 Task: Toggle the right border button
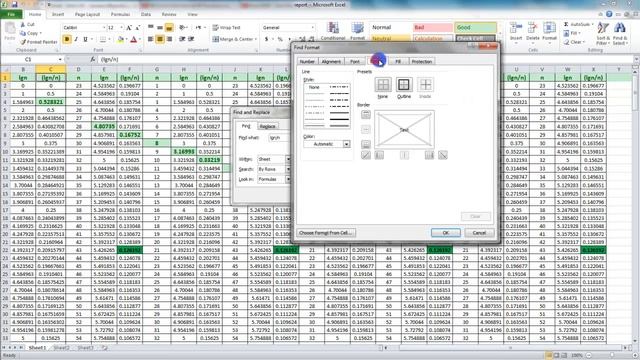429,155
